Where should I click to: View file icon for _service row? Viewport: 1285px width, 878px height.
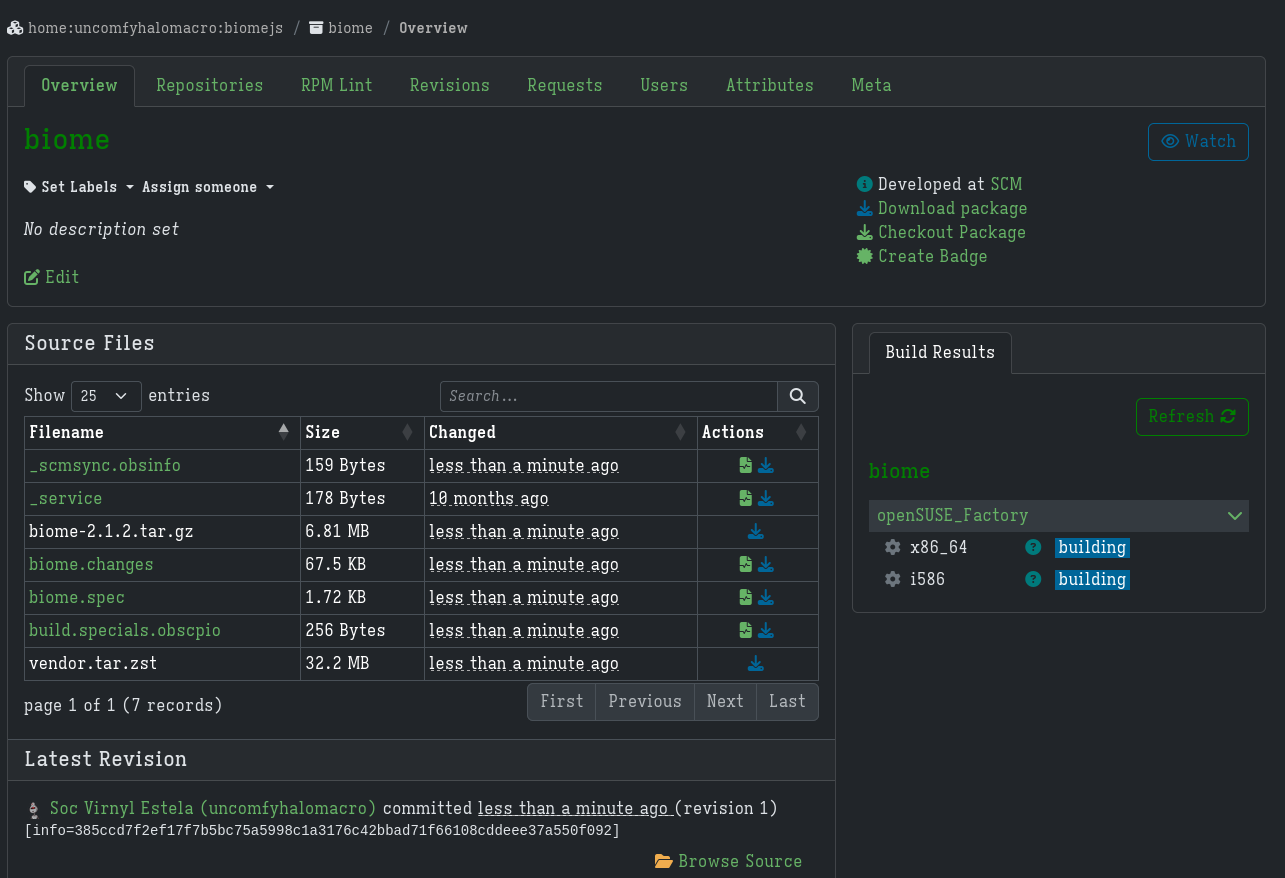click(745, 498)
